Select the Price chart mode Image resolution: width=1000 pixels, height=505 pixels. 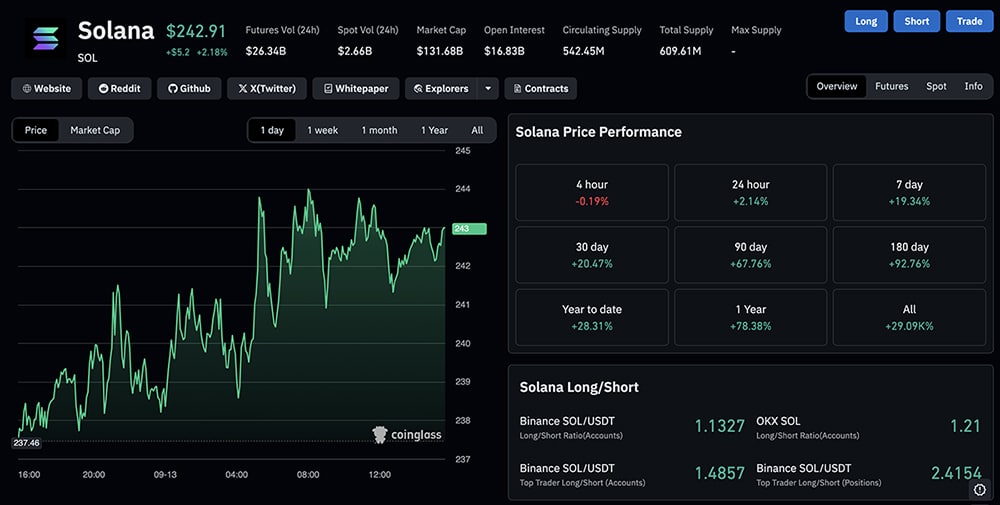[36, 130]
